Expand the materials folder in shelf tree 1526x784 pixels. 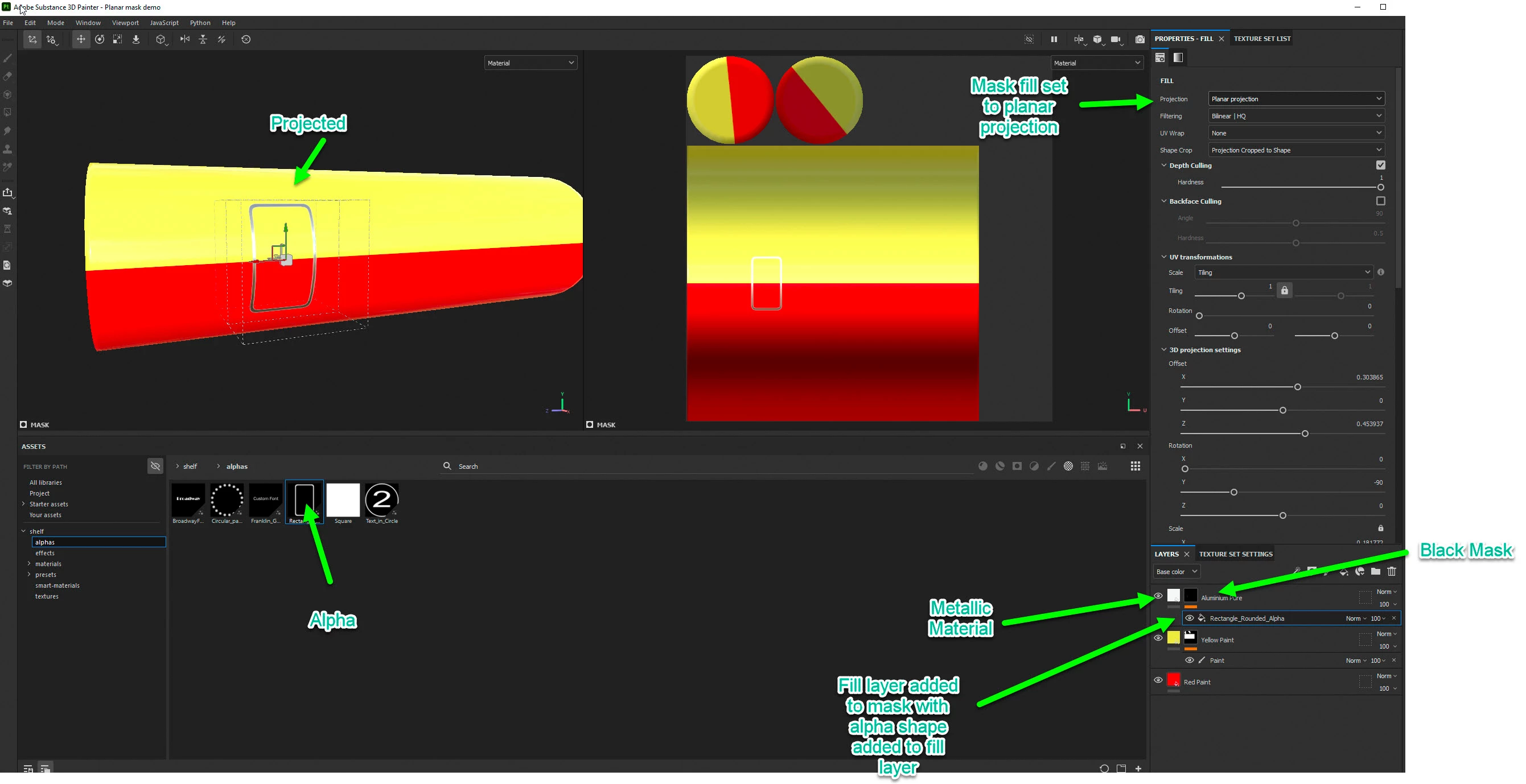tap(29, 564)
